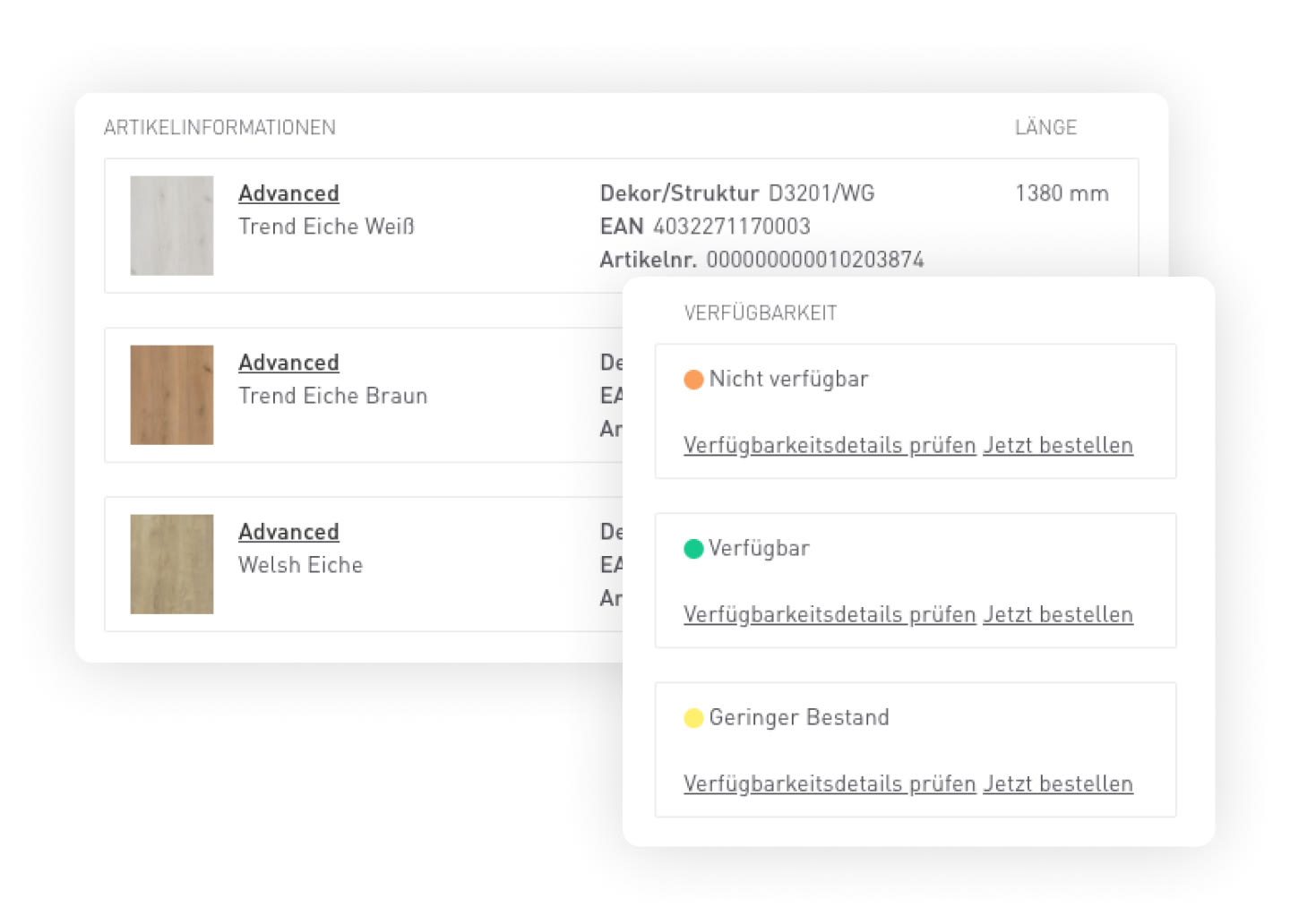
Task: Check availability details for the 'Geringer Bestand' item
Action: 830,783
